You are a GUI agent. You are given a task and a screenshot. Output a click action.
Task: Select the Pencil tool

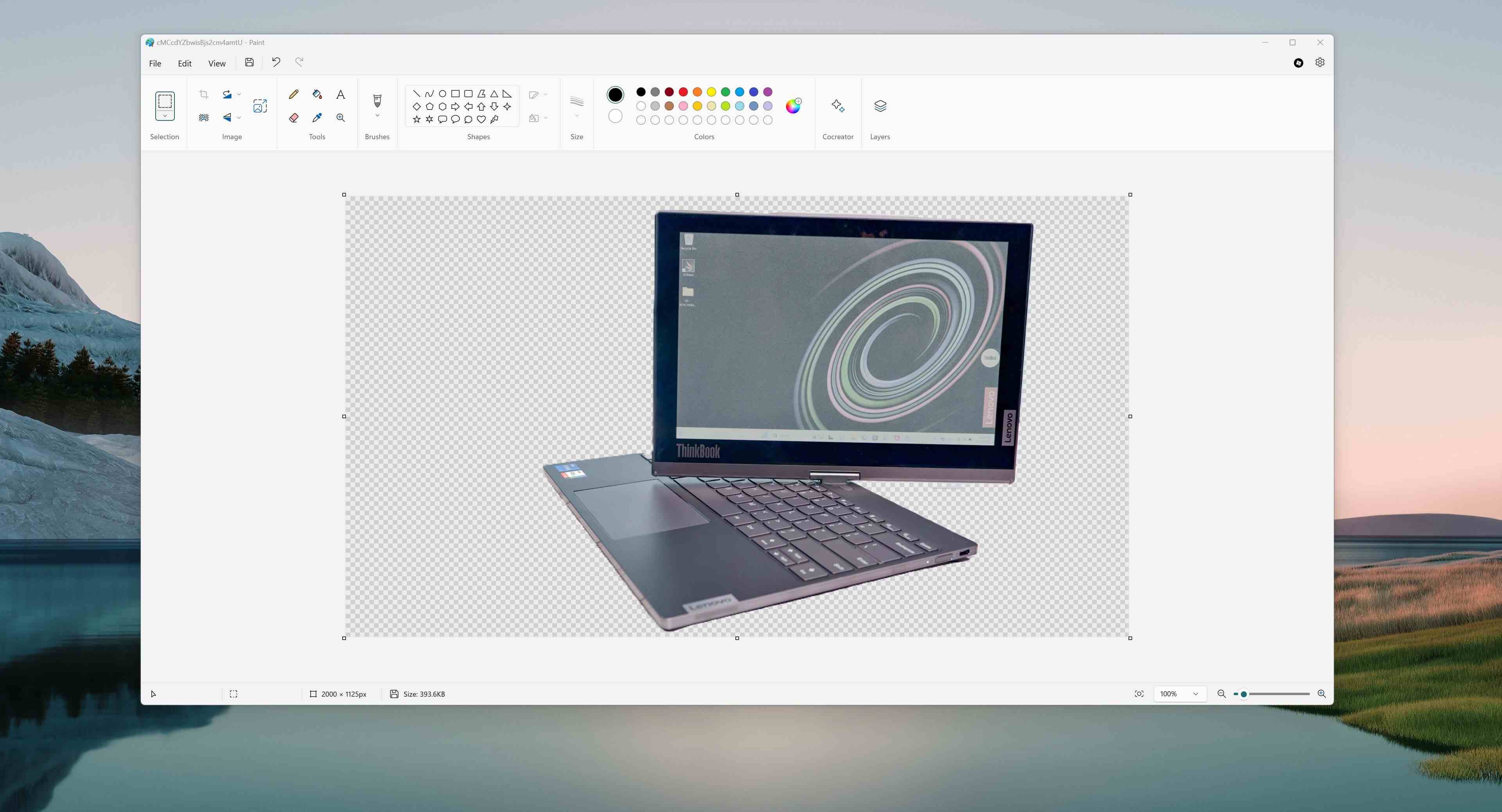tap(293, 94)
